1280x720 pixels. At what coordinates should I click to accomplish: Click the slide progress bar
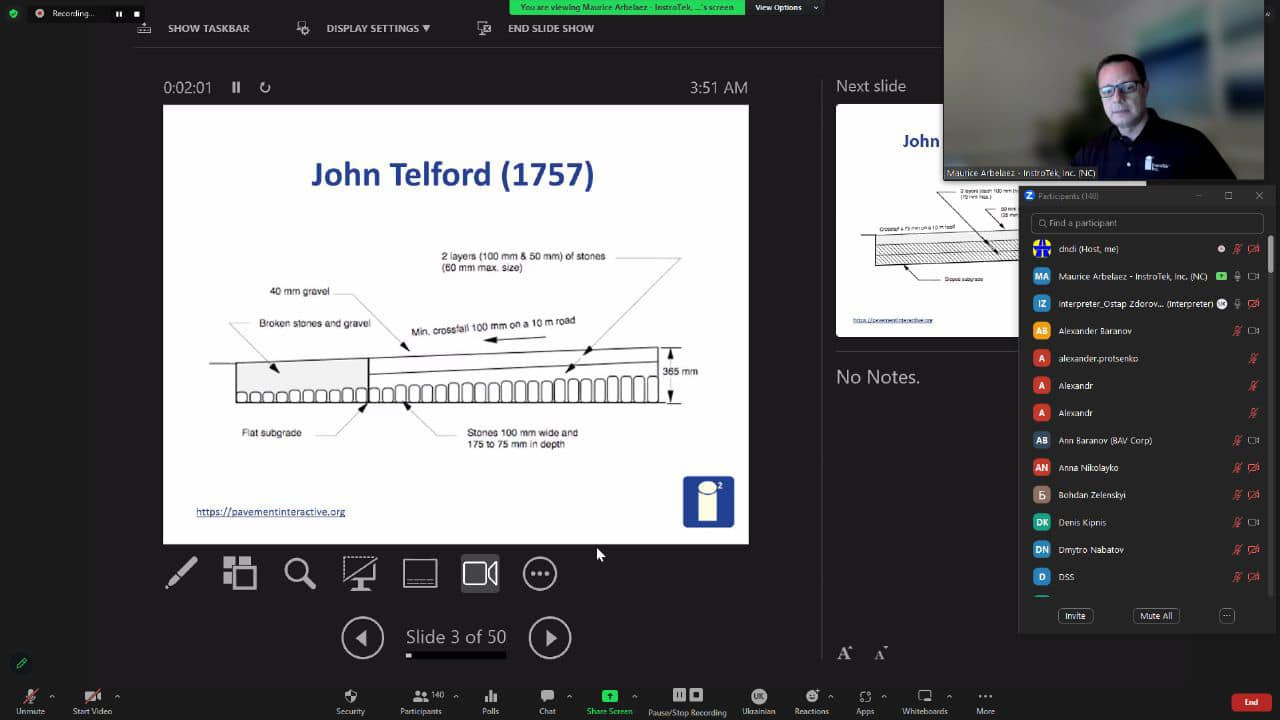pos(456,656)
